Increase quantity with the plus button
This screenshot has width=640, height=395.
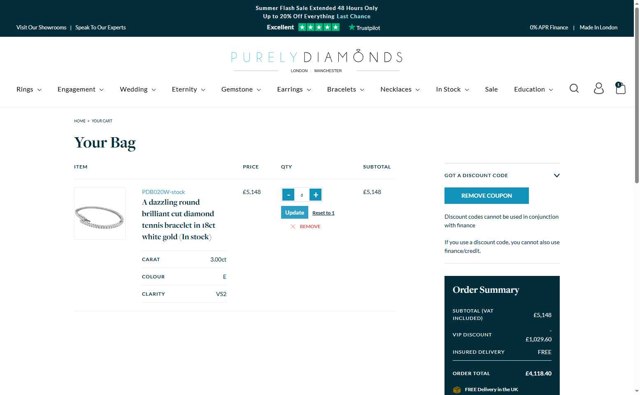pos(316,195)
